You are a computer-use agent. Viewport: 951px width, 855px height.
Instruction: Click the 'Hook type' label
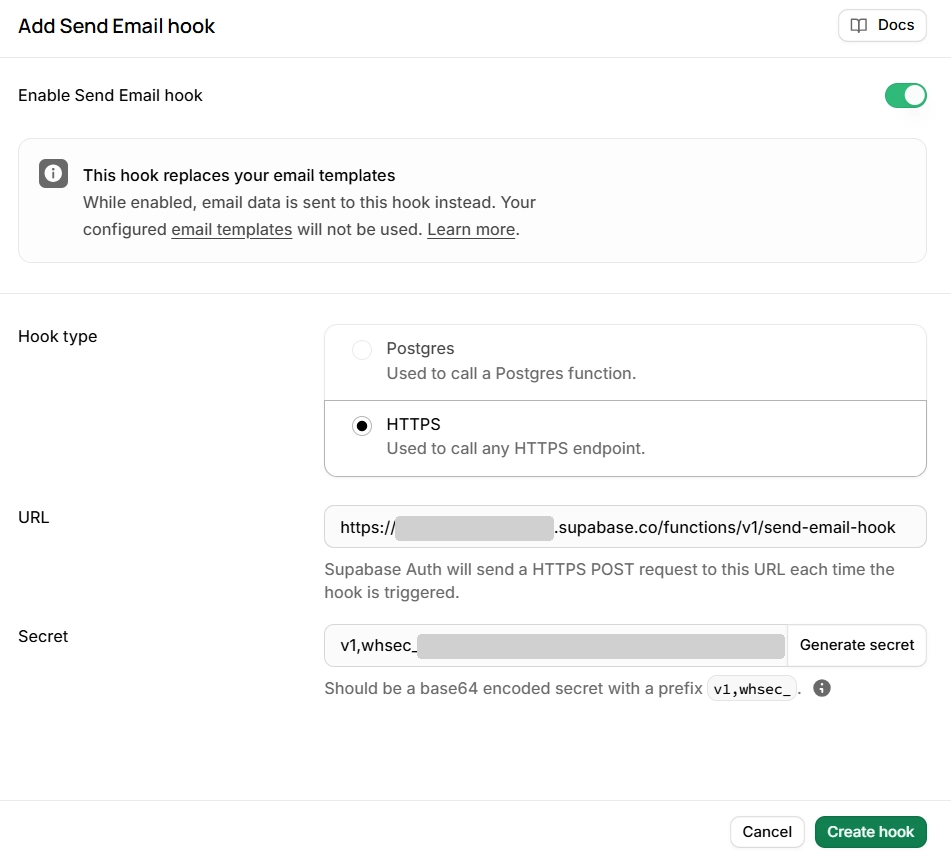[x=58, y=337]
